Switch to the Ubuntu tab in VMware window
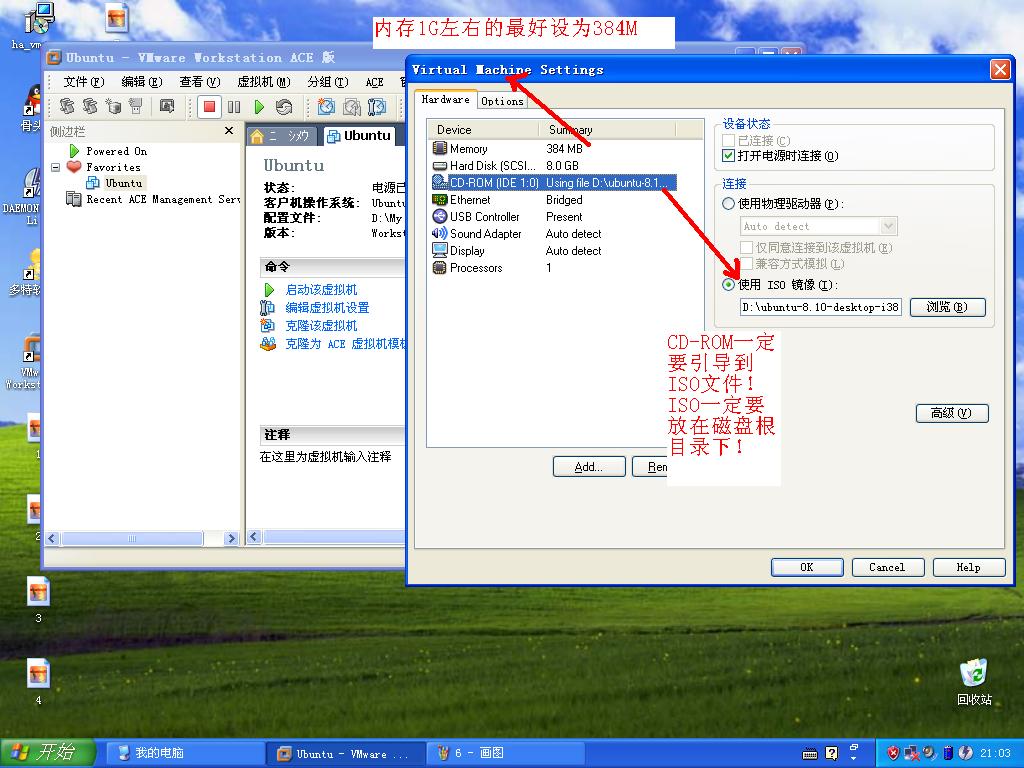1024x768 pixels. point(360,136)
